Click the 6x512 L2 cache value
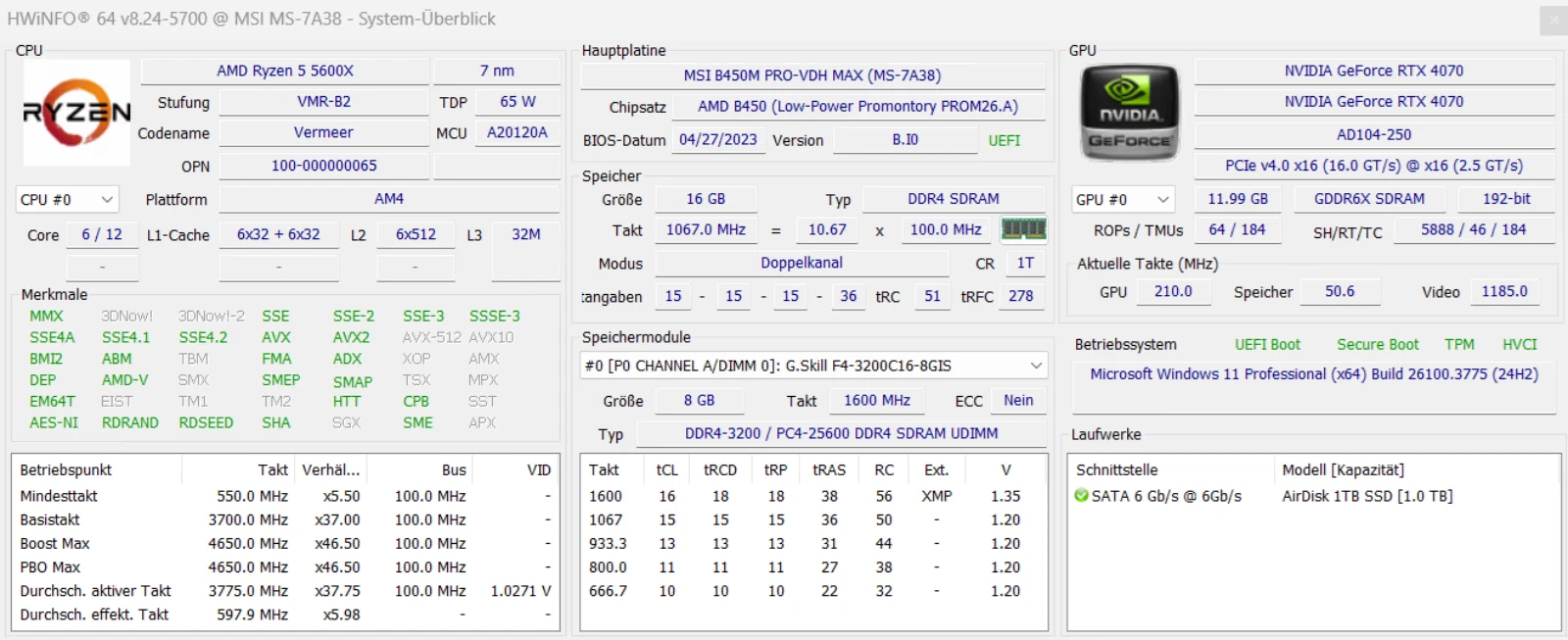Screen dimensions: 1568x640 (x=416, y=235)
